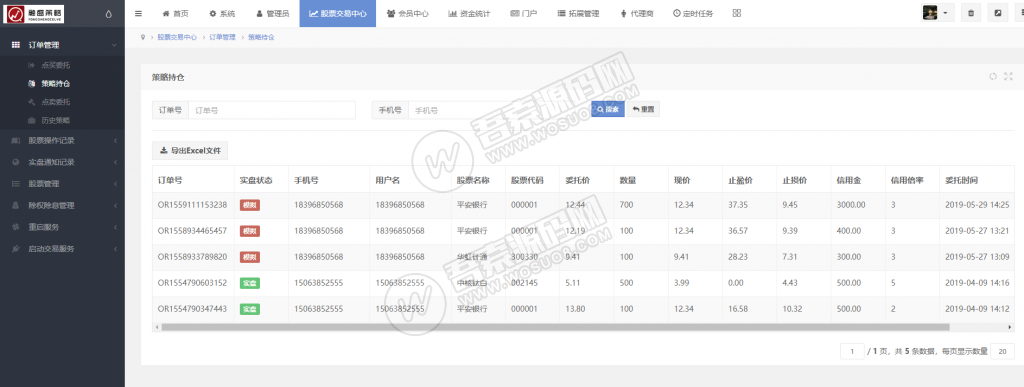Click the trash icon in top bar

(971, 13)
